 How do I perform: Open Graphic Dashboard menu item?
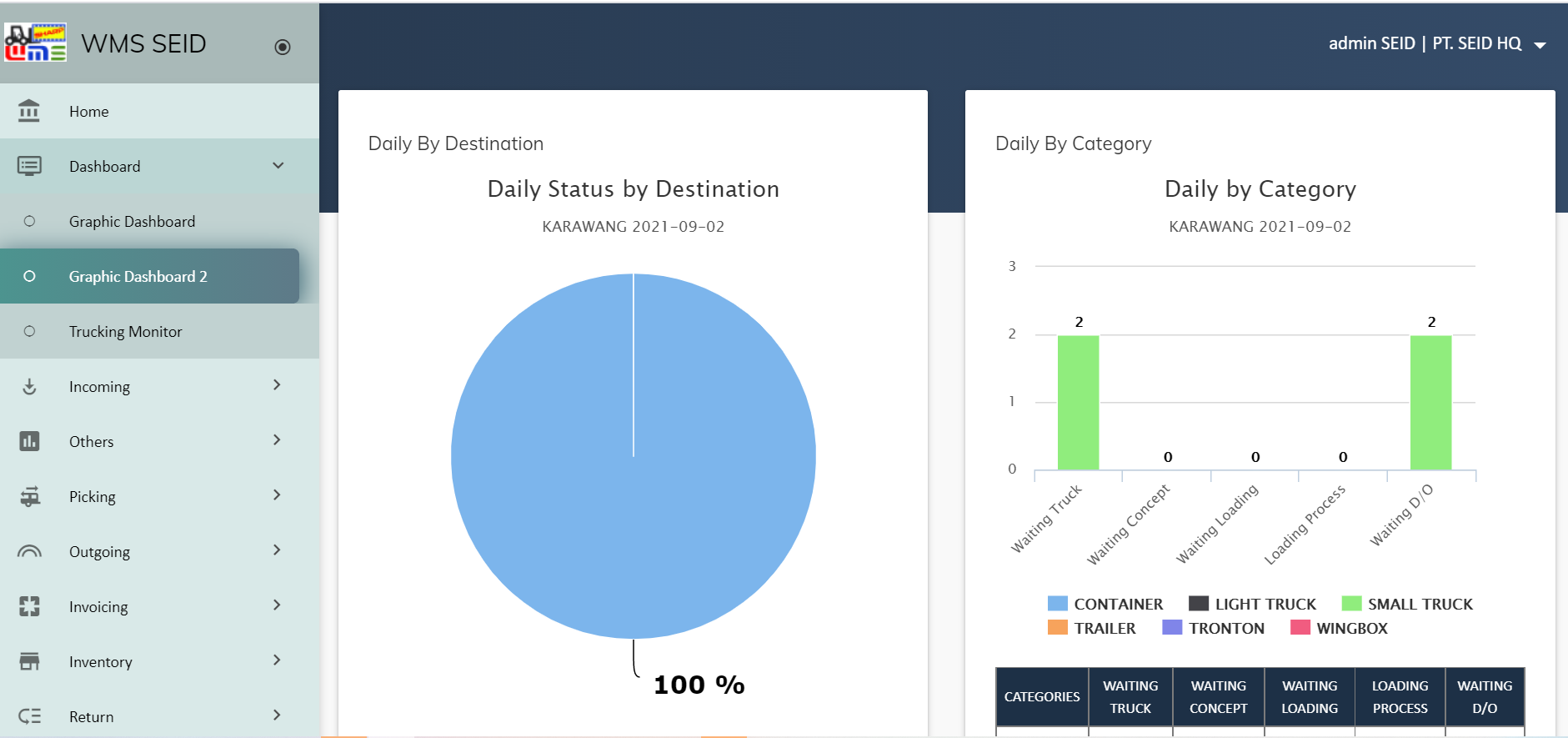click(x=132, y=221)
